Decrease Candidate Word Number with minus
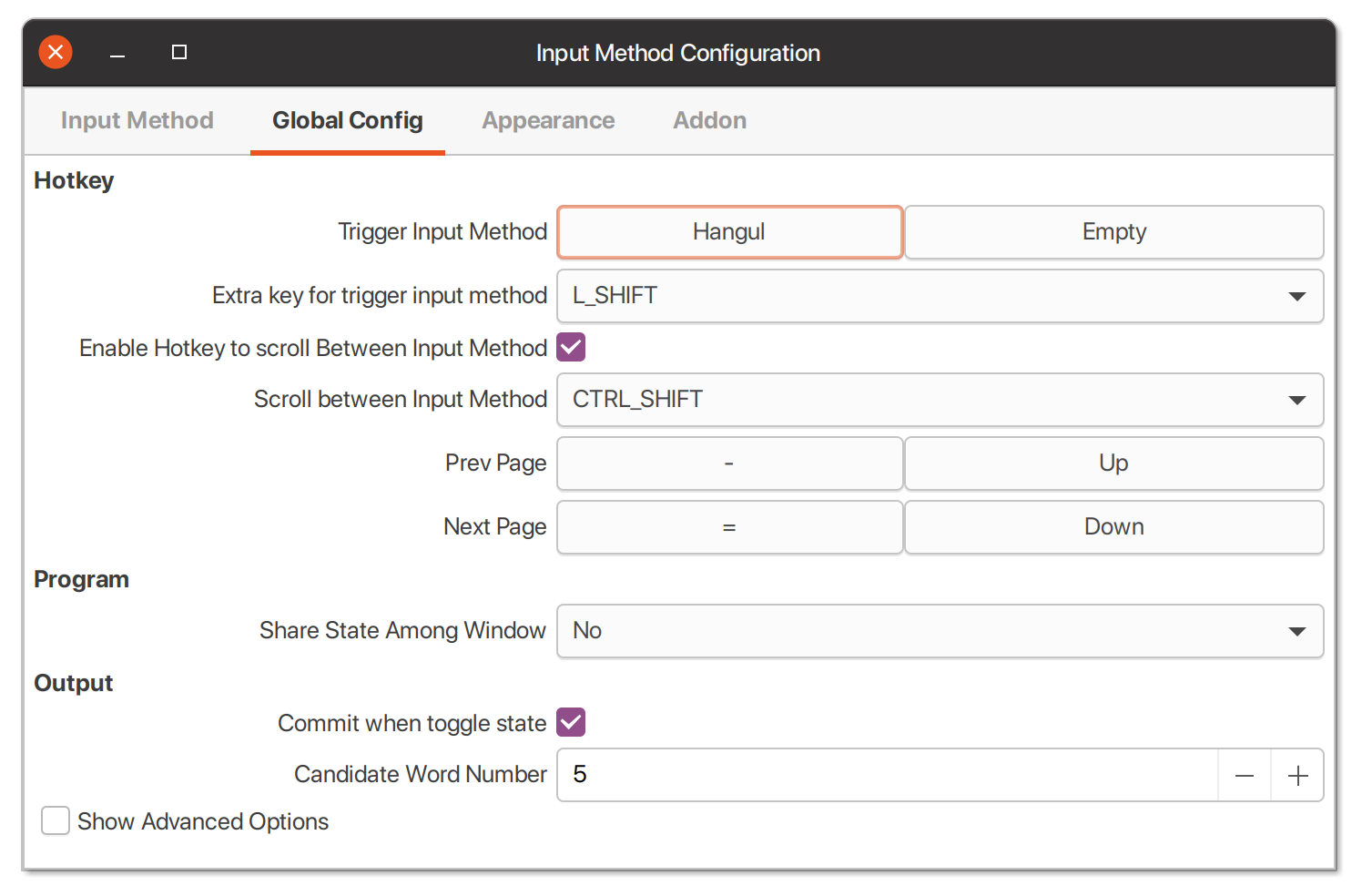This screenshot has width=1362, height=896. pos(1245,775)
